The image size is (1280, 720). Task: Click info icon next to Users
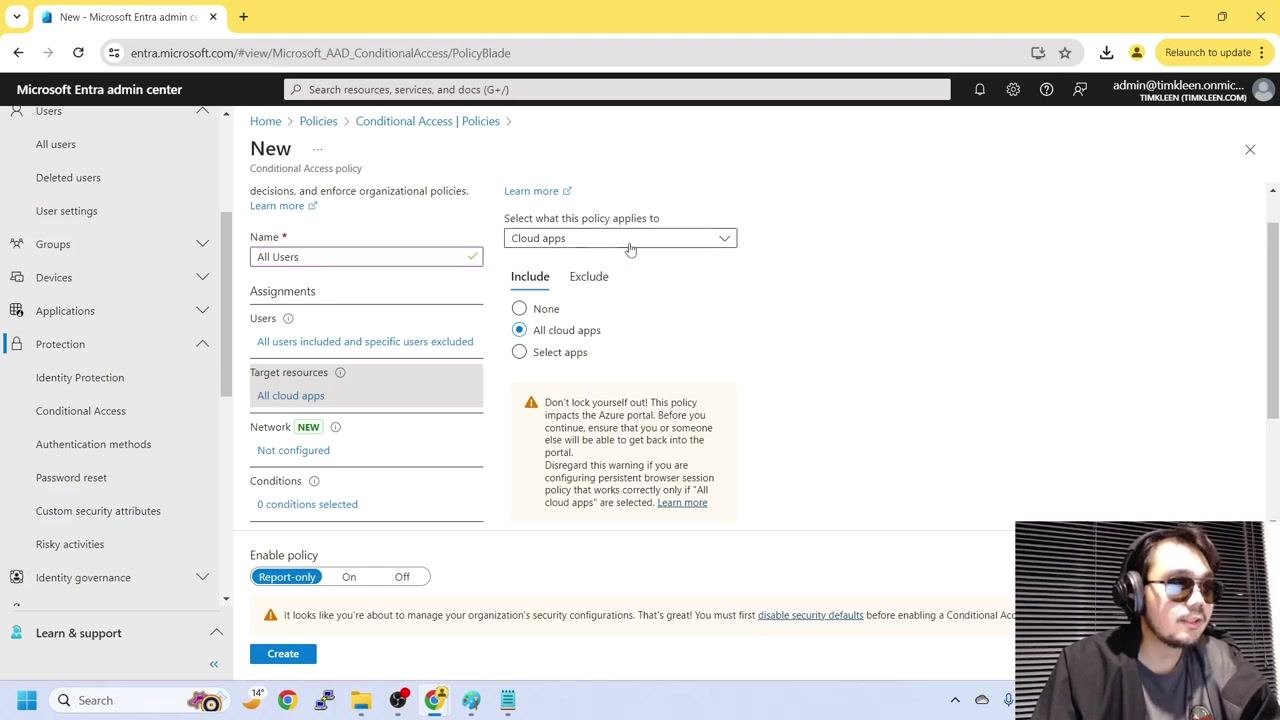[x=288, y=319]
